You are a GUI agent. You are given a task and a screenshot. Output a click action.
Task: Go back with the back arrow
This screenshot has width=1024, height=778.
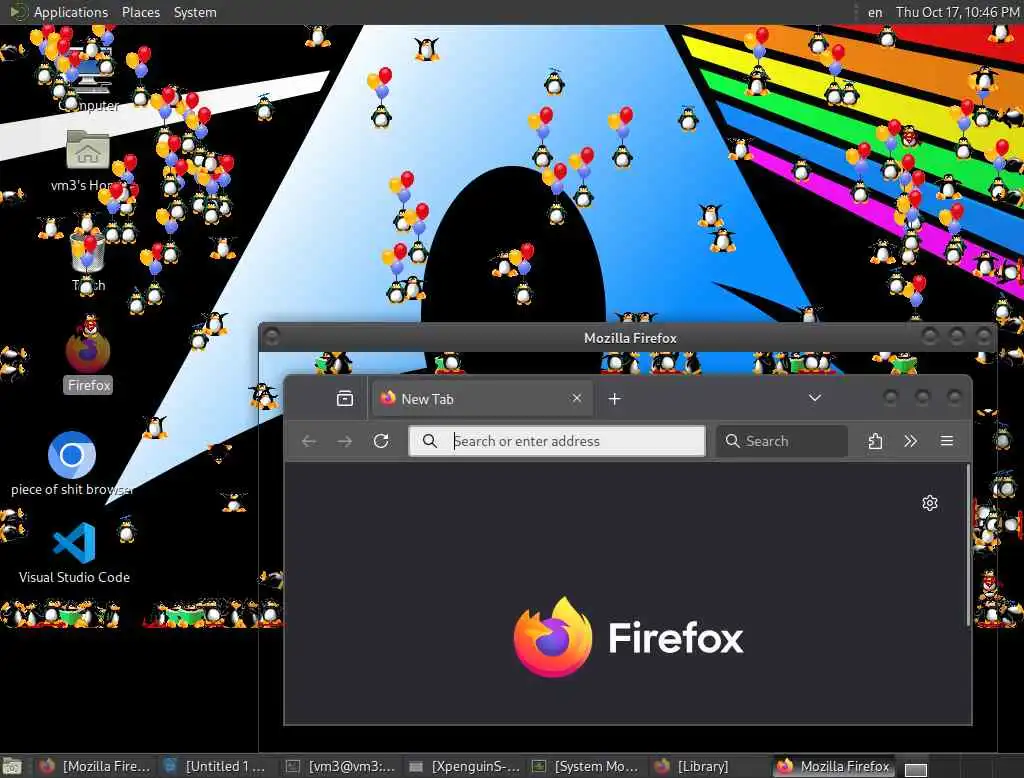(x=309, y=441)
